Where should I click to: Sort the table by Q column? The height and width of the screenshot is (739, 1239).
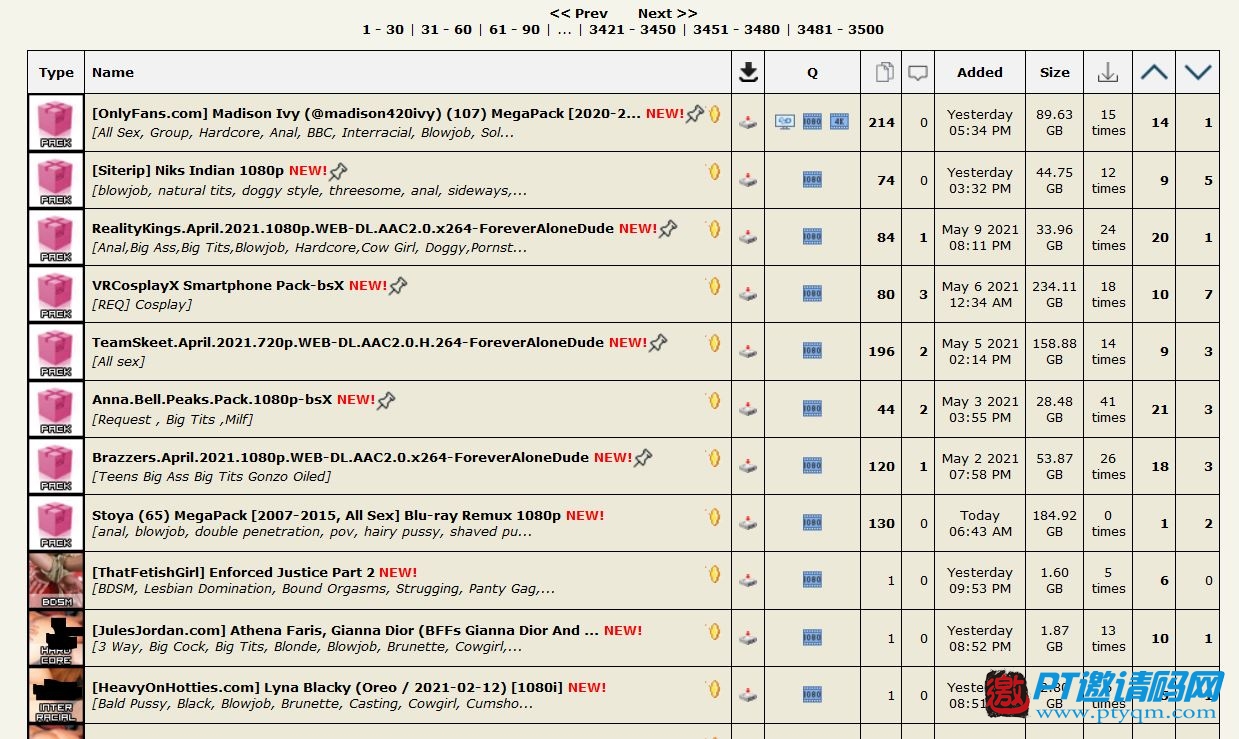tap(812, 73)
